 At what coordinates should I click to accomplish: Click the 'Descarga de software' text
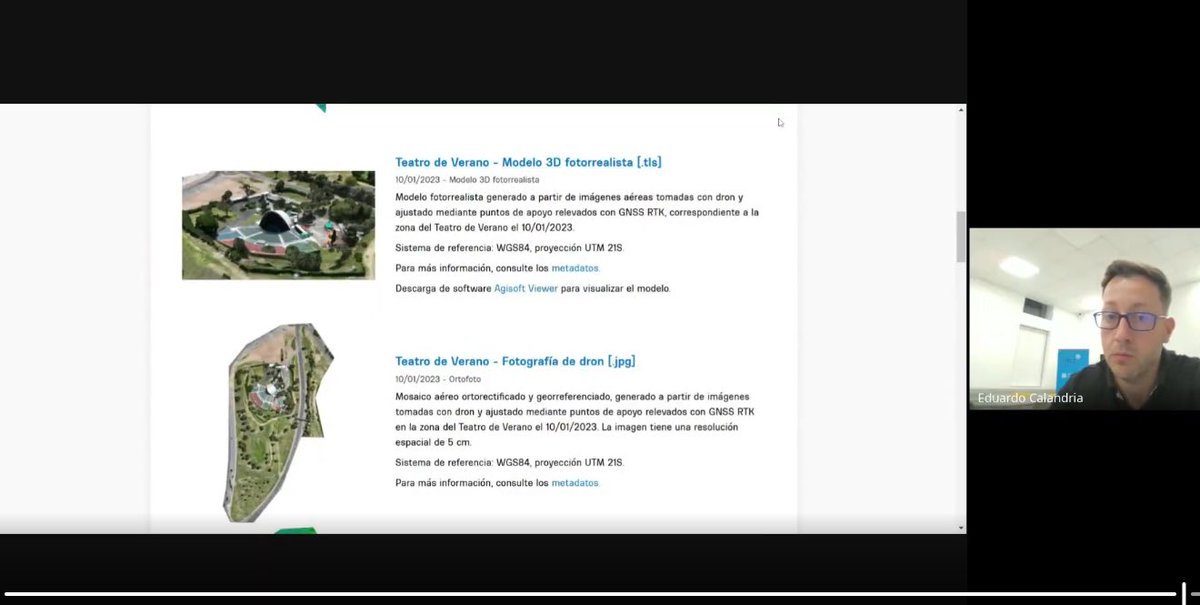(x=443, y=288)
